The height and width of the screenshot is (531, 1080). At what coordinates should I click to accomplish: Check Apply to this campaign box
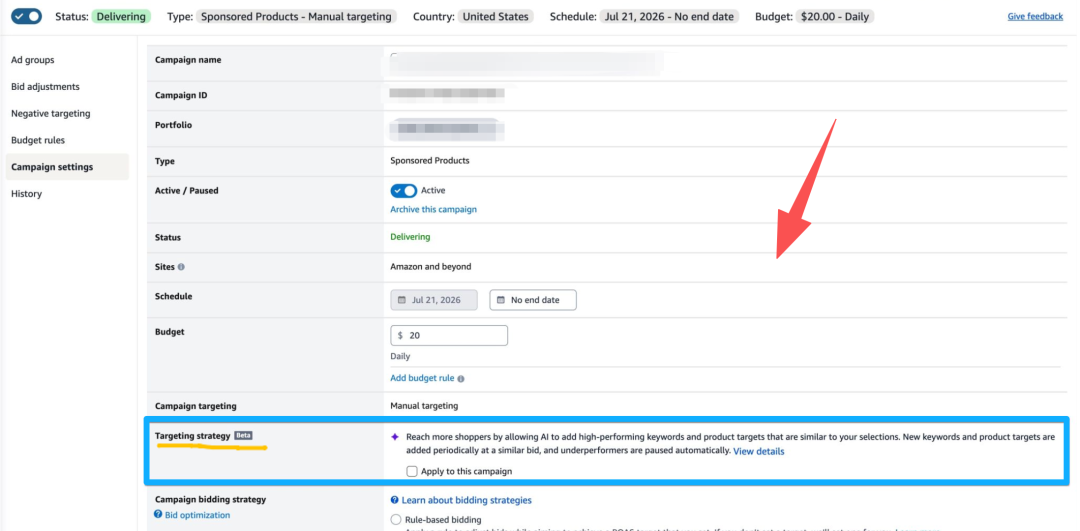tap(412, 472)
